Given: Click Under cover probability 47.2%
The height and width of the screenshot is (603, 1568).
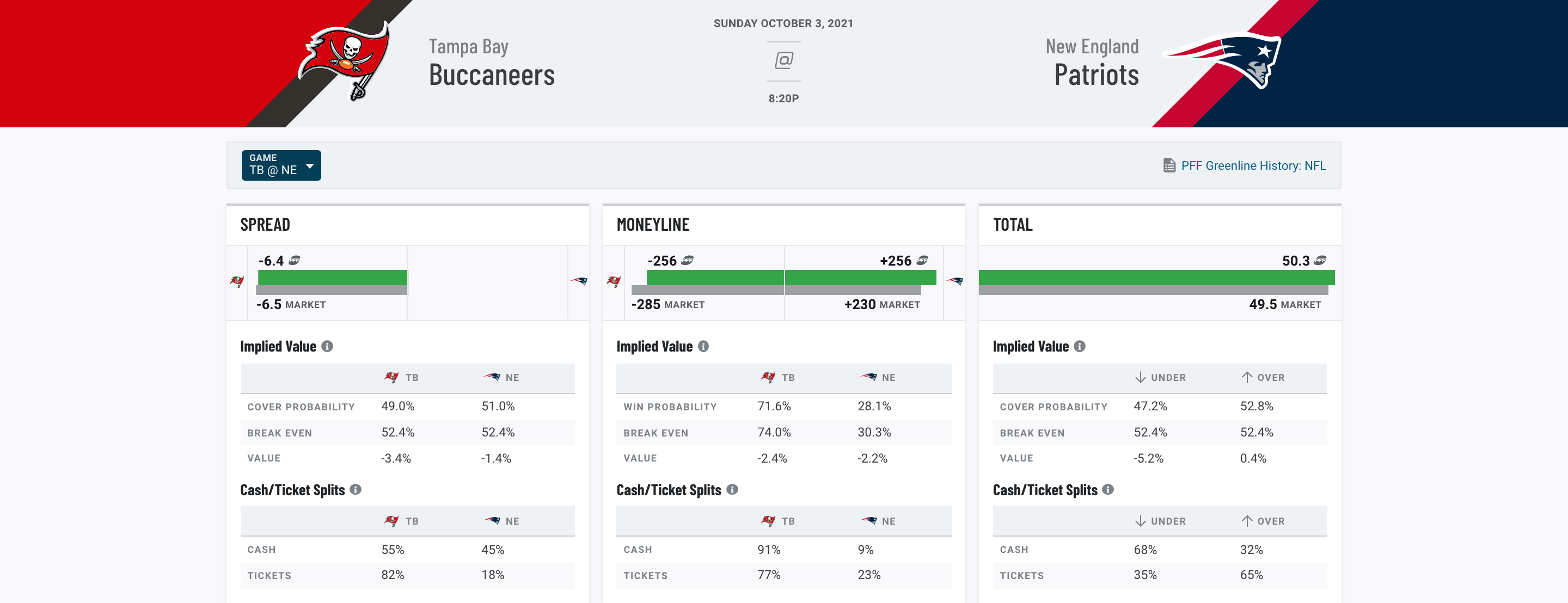Looking at the screenshot, I should point(1150,406).
